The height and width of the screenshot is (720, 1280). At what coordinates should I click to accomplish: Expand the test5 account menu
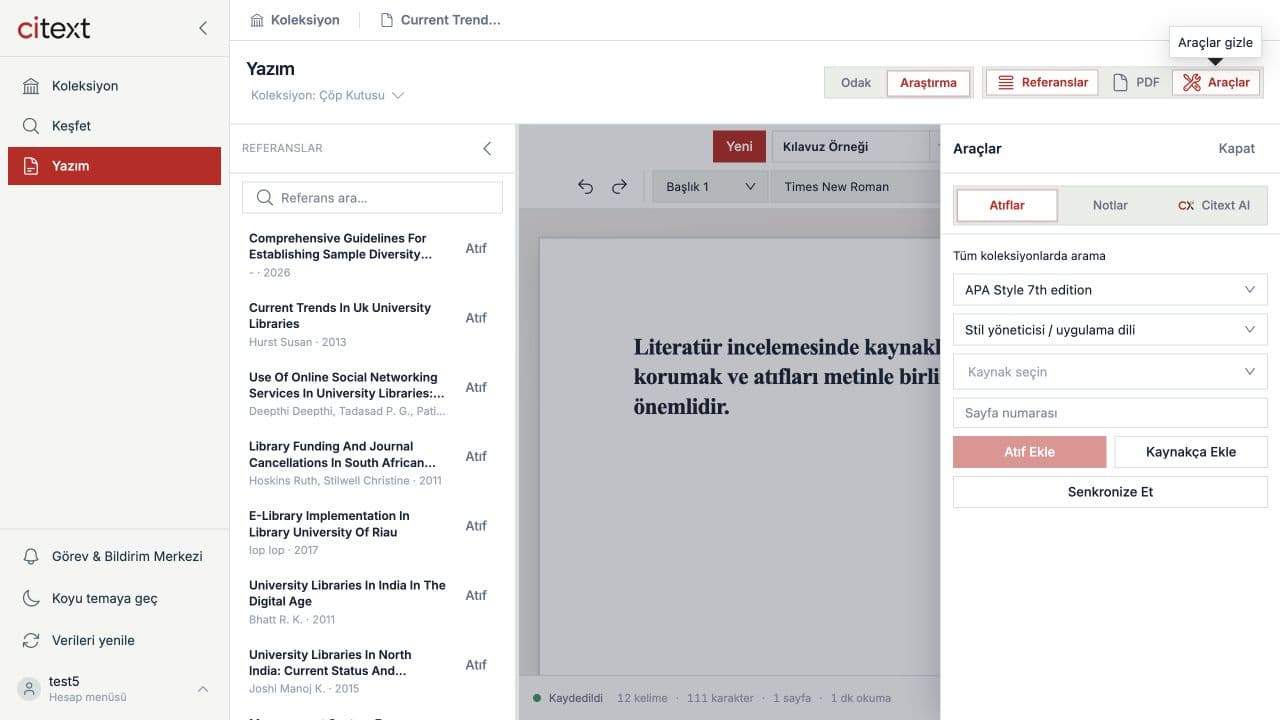[114, 689]
